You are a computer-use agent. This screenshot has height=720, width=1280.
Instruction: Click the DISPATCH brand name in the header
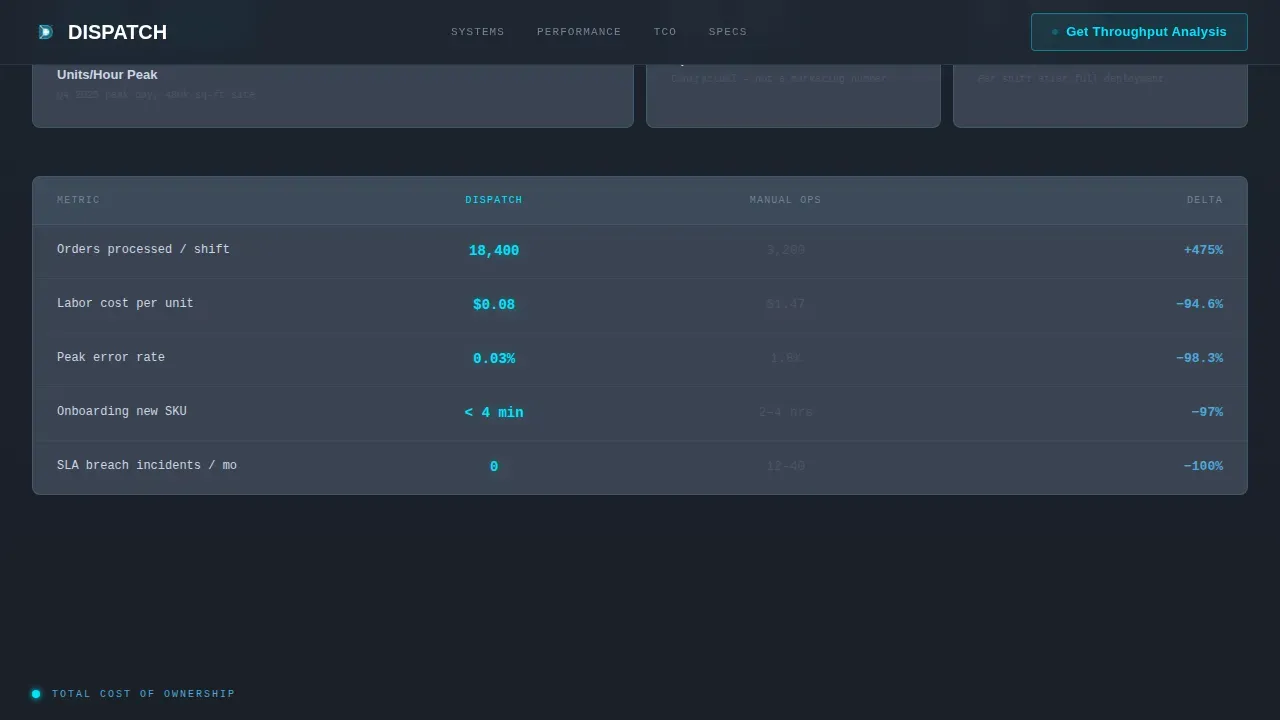pos(117,32)
